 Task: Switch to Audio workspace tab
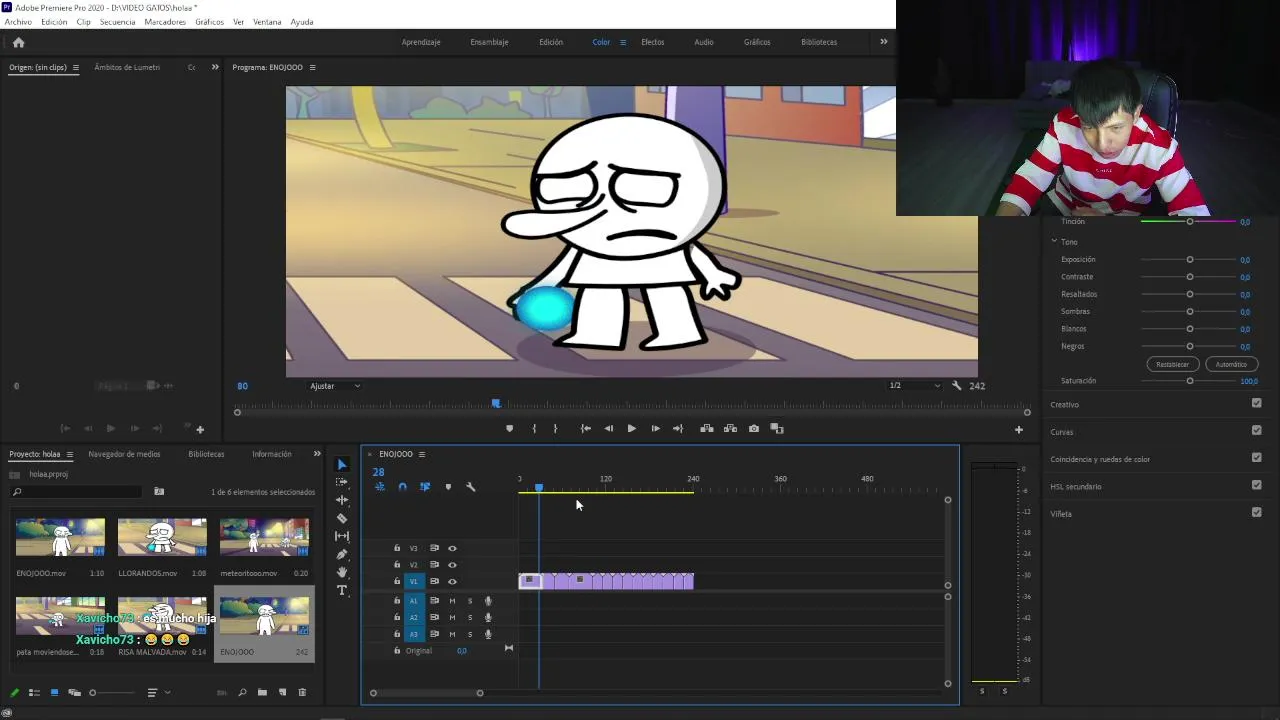click(x=704, y=42)
